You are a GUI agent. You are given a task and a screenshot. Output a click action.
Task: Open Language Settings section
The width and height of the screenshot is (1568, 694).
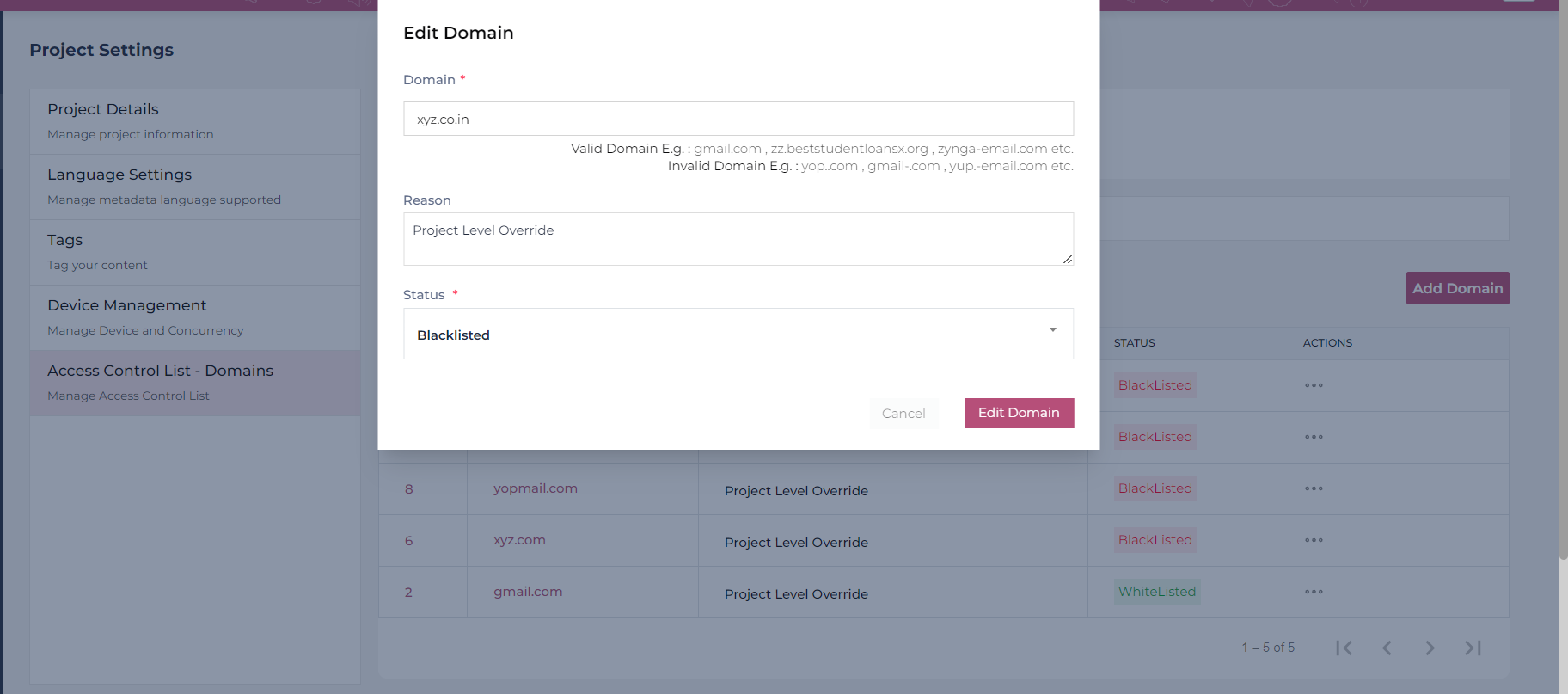coord(195,187)
